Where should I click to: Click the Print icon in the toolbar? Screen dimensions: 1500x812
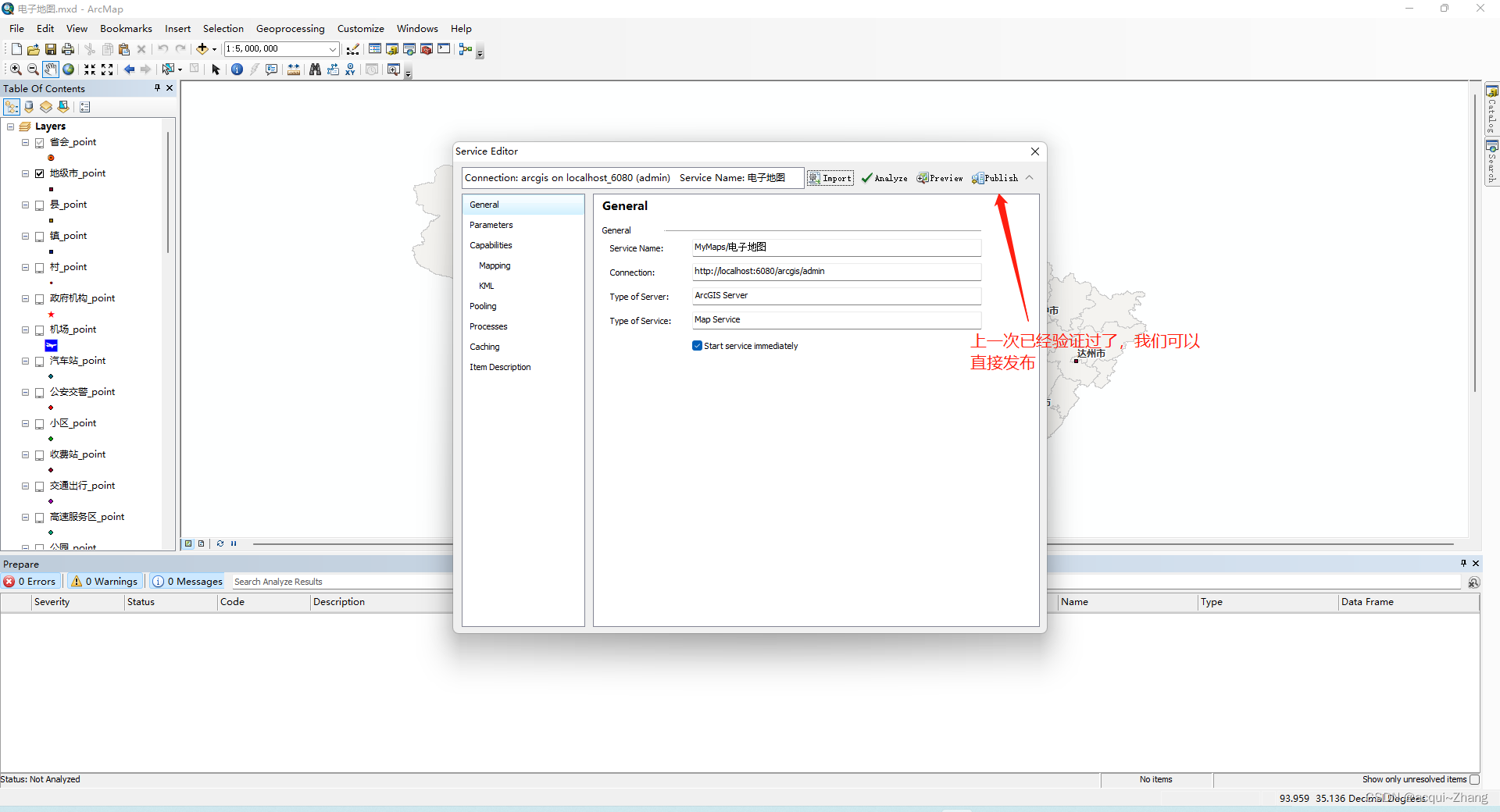pyautogui.click(x=68, y=49)
